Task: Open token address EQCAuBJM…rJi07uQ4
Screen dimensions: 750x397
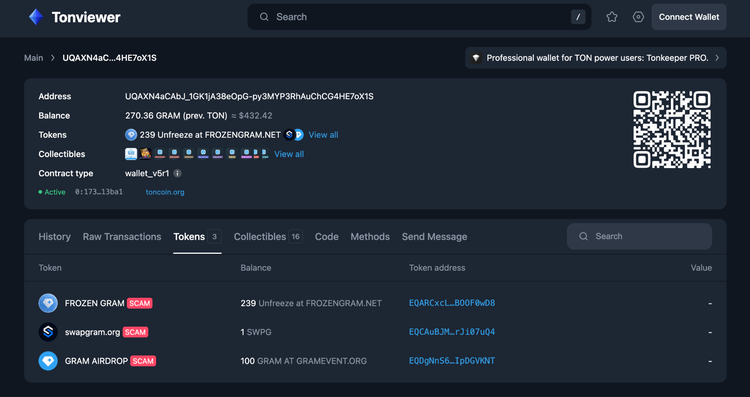Action: click(x=452, y=332)
